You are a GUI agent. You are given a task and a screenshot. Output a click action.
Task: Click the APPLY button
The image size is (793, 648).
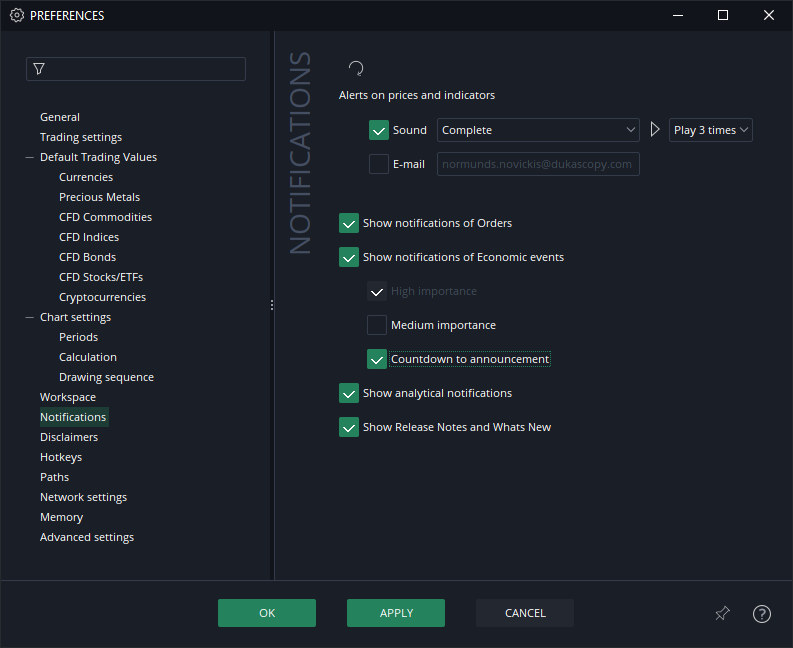pos(396,613)
